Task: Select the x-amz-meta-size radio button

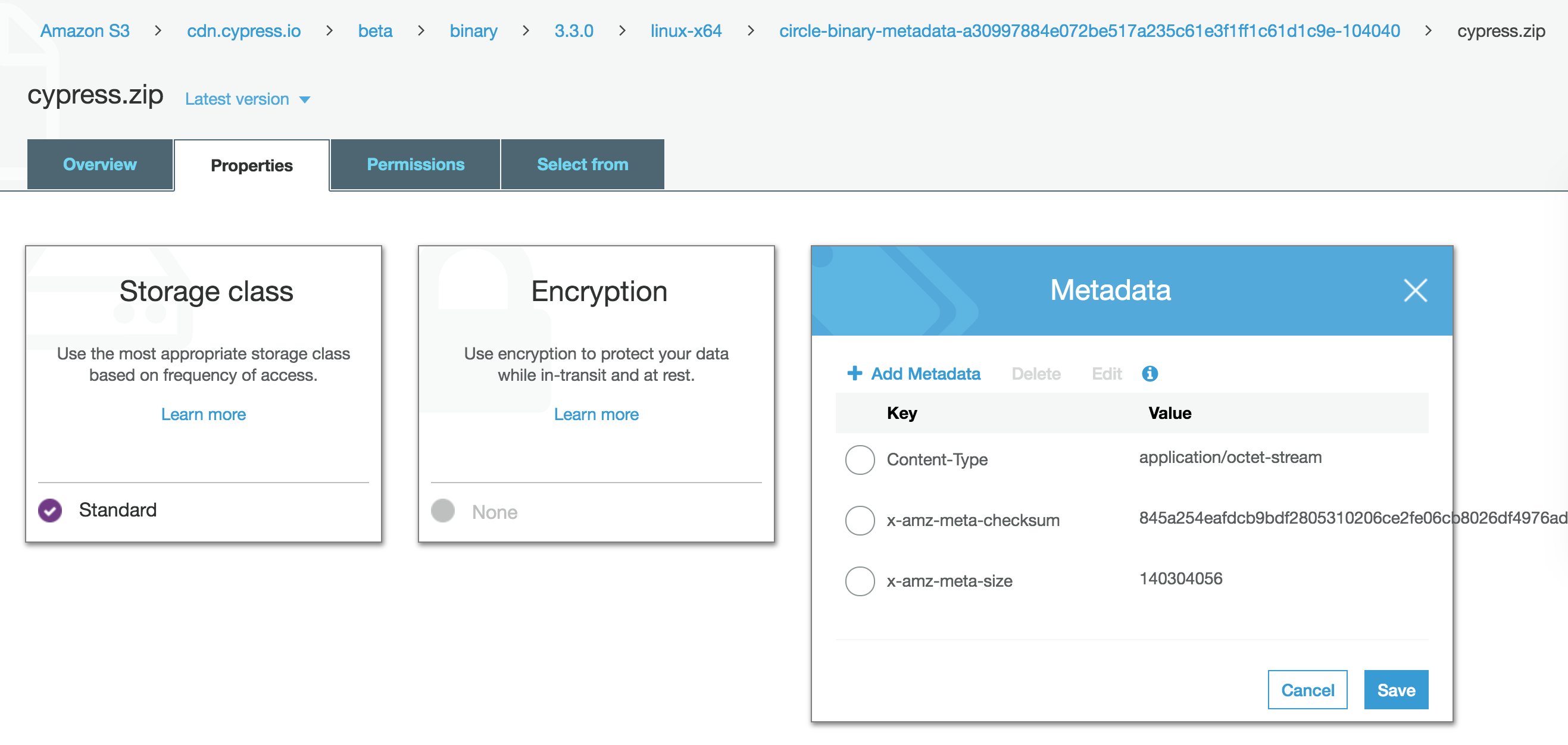Action: tap(860, 581)
